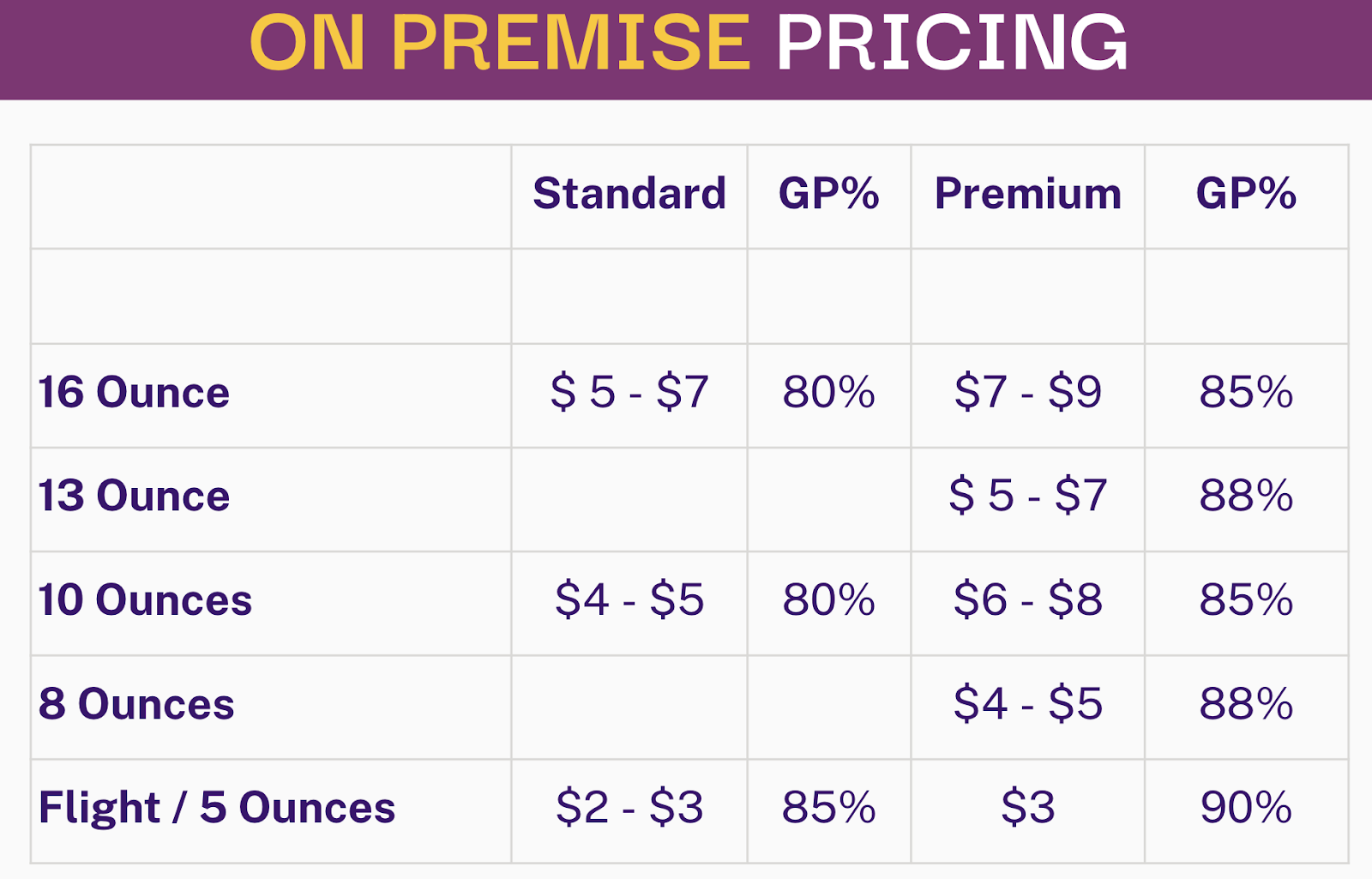Viewport: 1372px width, 879px height.
Task: Click 8 Ounces premium price $4 - $5
Action: point(1028,705)
